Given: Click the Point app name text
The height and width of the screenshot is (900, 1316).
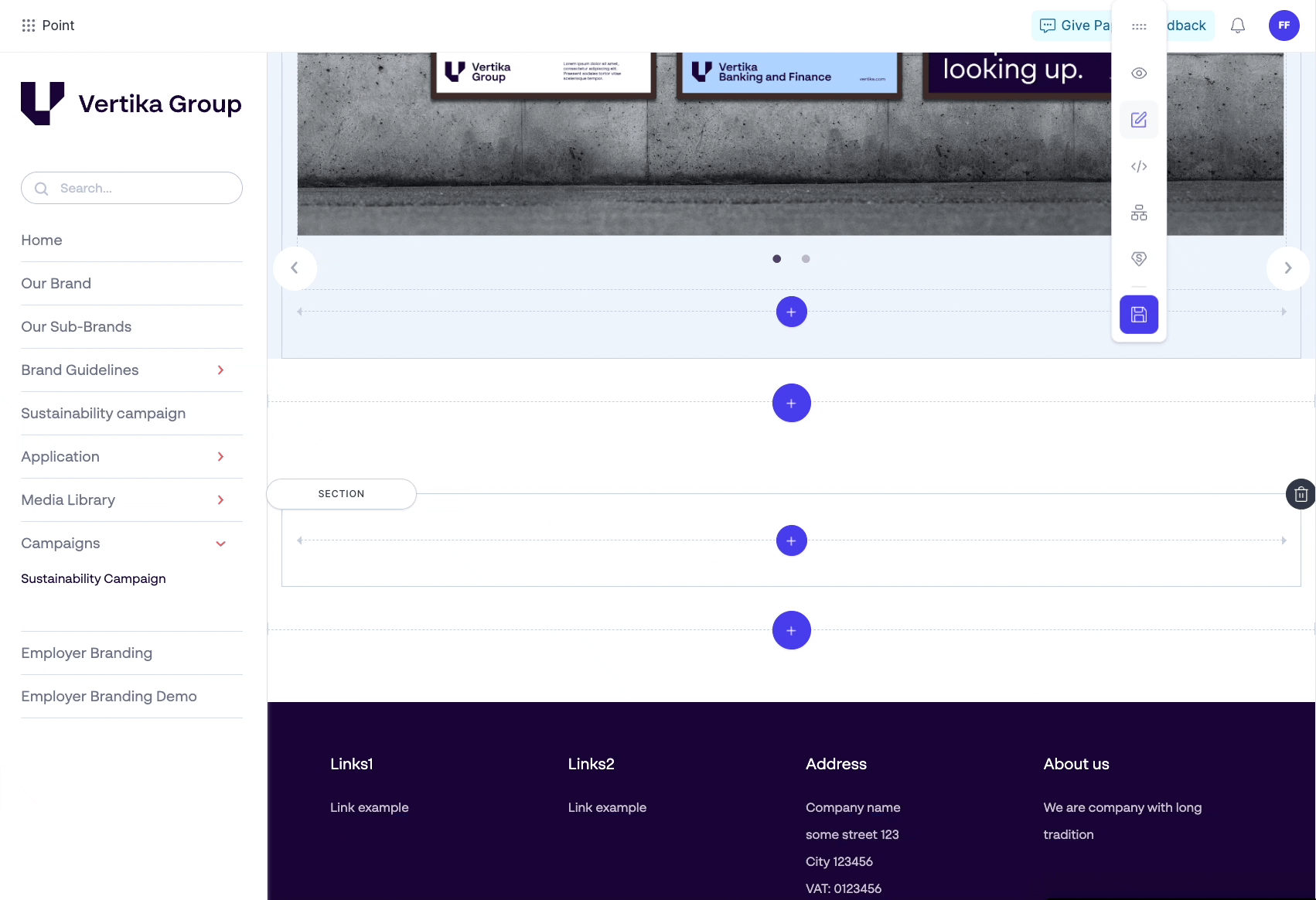Looking at the screenshot, I should pos(58,26).
